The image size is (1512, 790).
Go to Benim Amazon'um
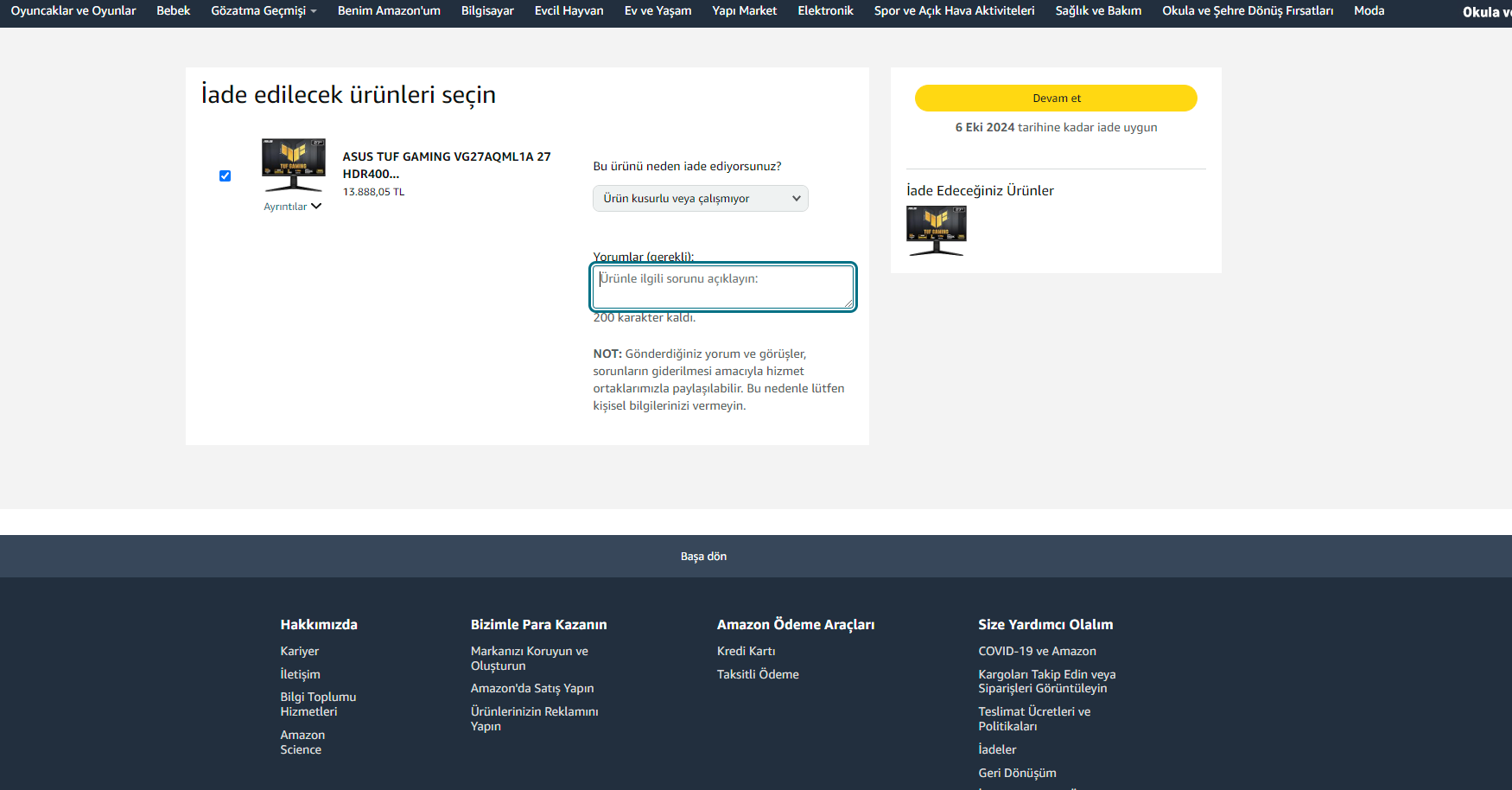[x=389, y=10]
